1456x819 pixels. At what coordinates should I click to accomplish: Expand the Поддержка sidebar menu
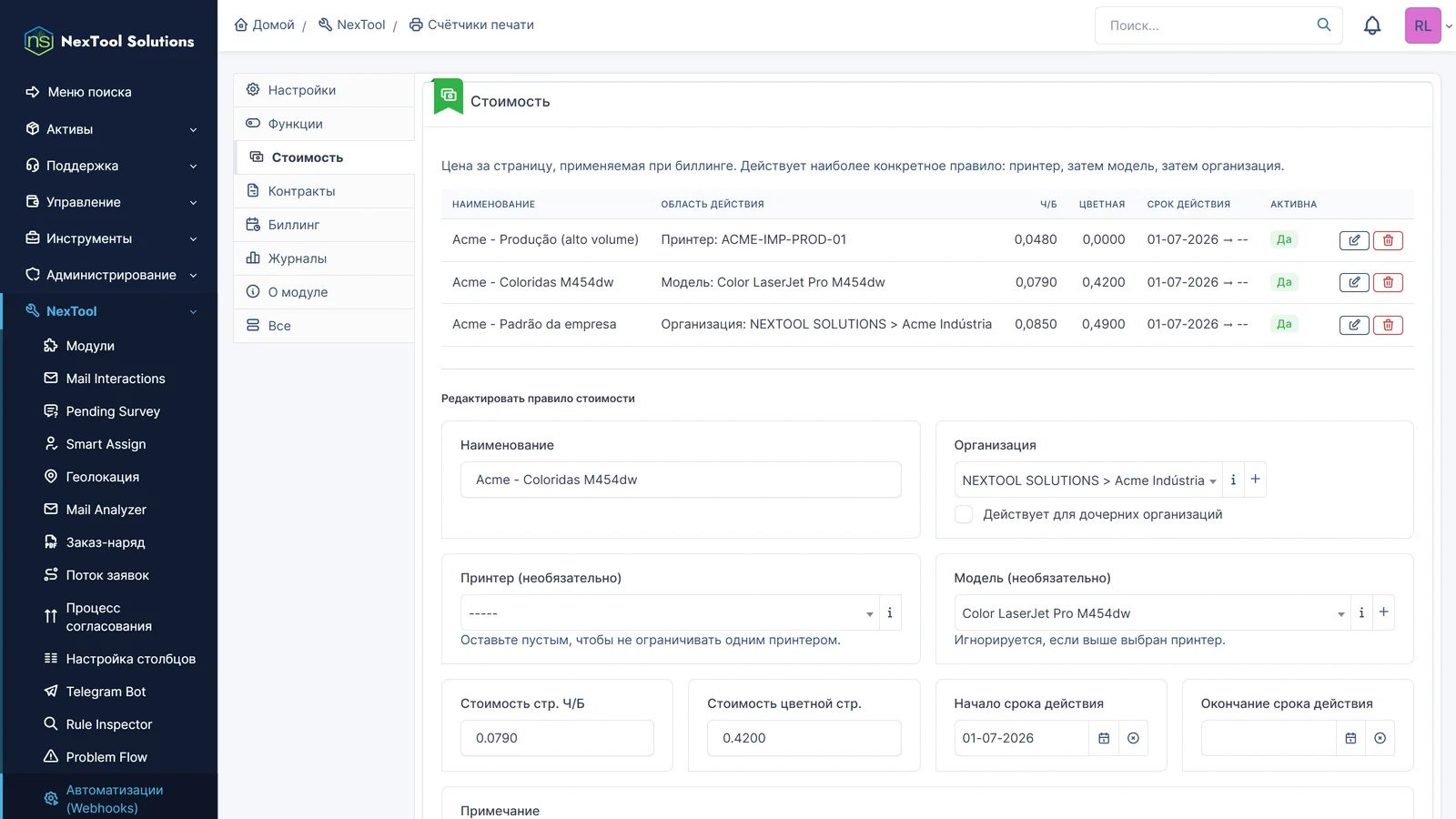[109, 166]
